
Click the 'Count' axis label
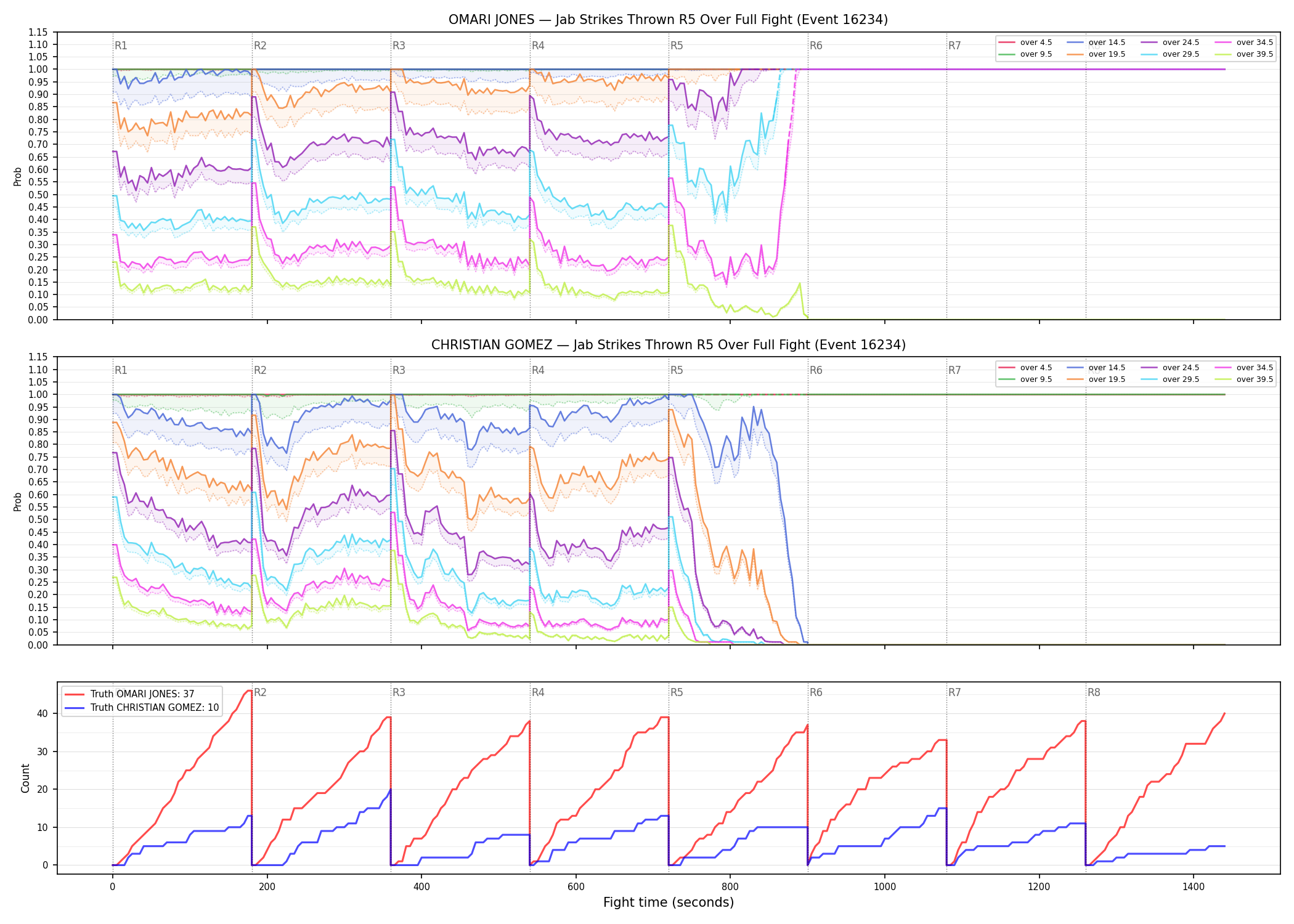25,778
